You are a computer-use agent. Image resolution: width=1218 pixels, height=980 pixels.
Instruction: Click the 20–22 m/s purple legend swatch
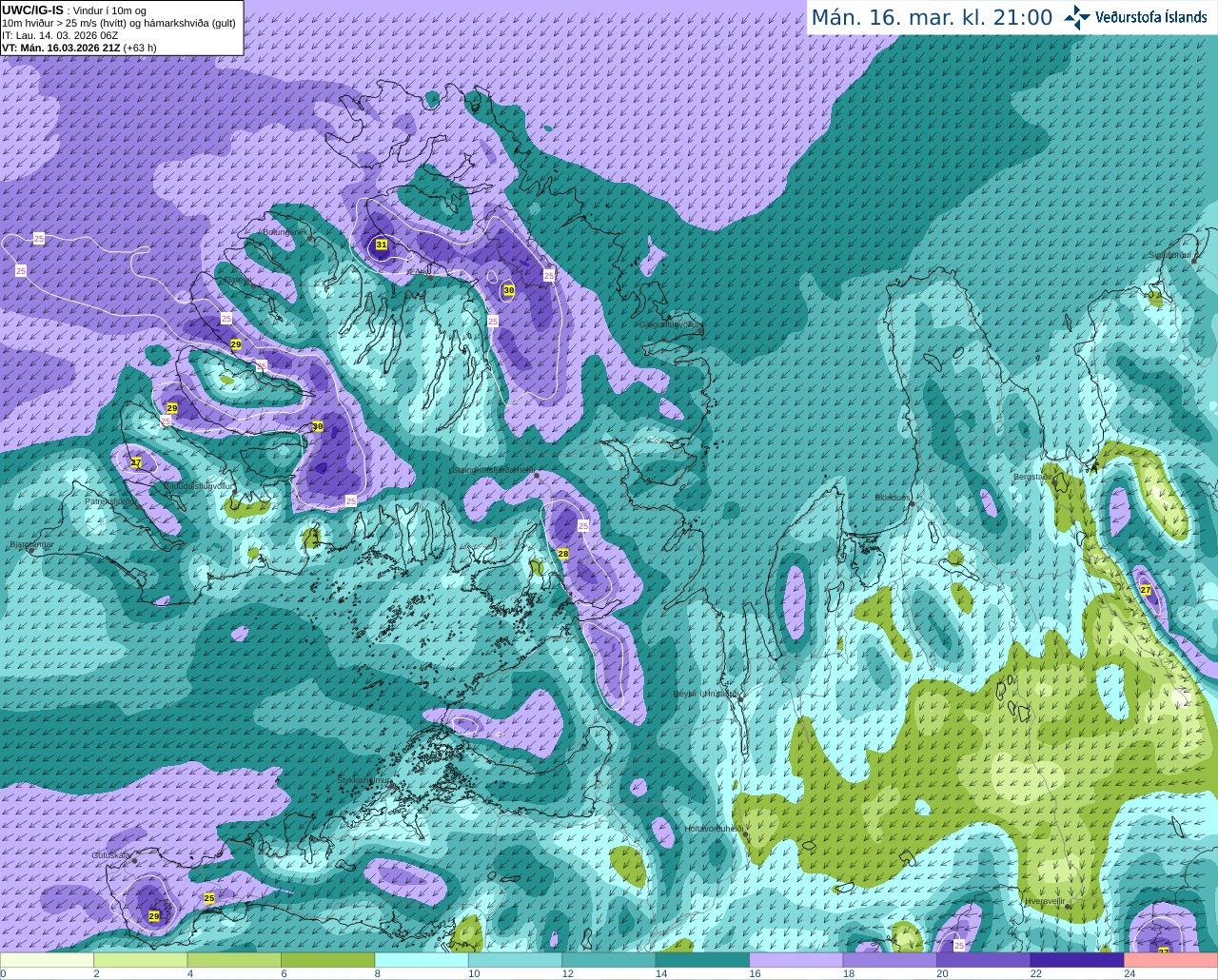[x=984, y=960]
